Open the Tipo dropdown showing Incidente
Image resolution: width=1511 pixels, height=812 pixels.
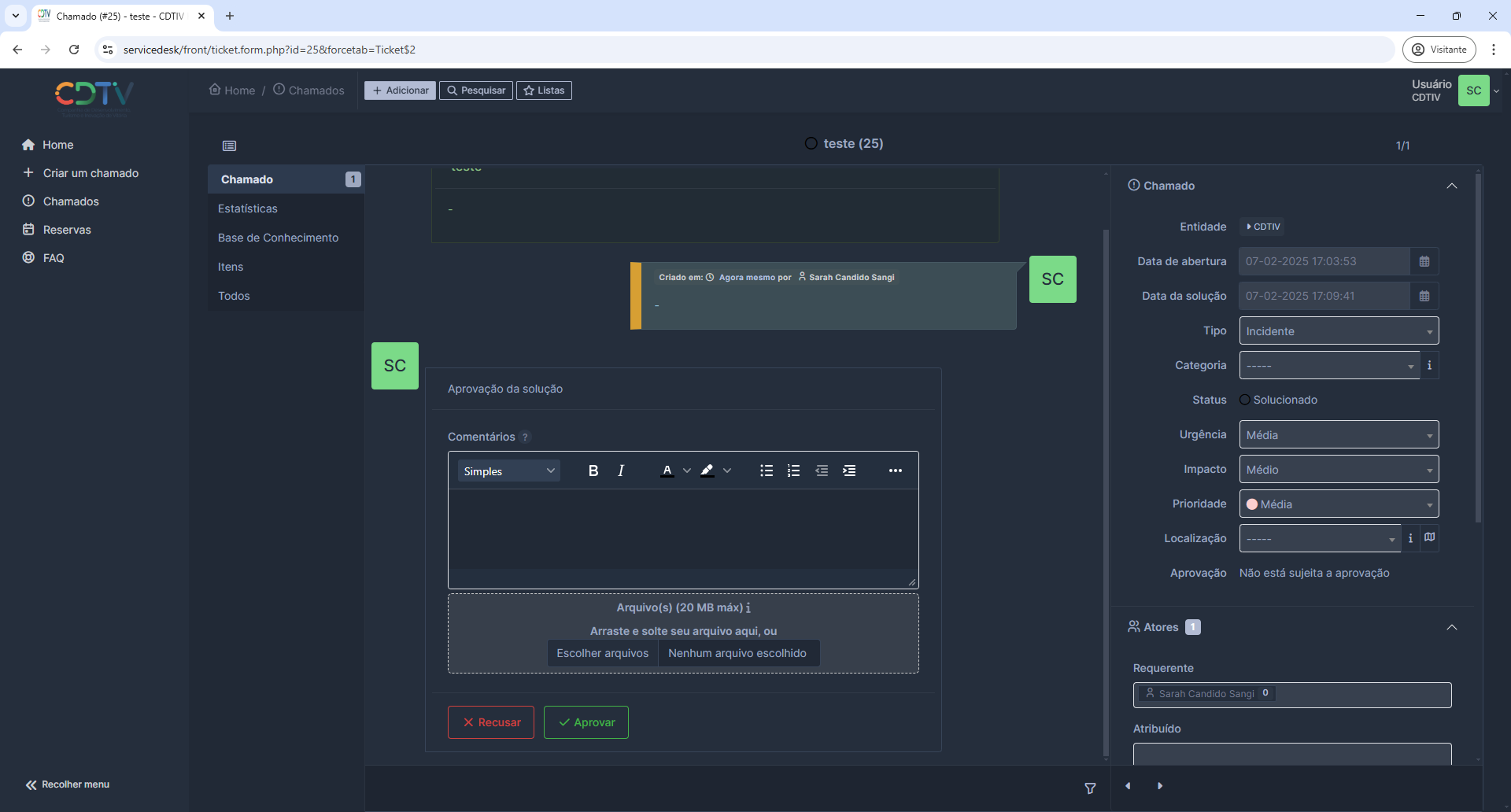(1338, 331)
